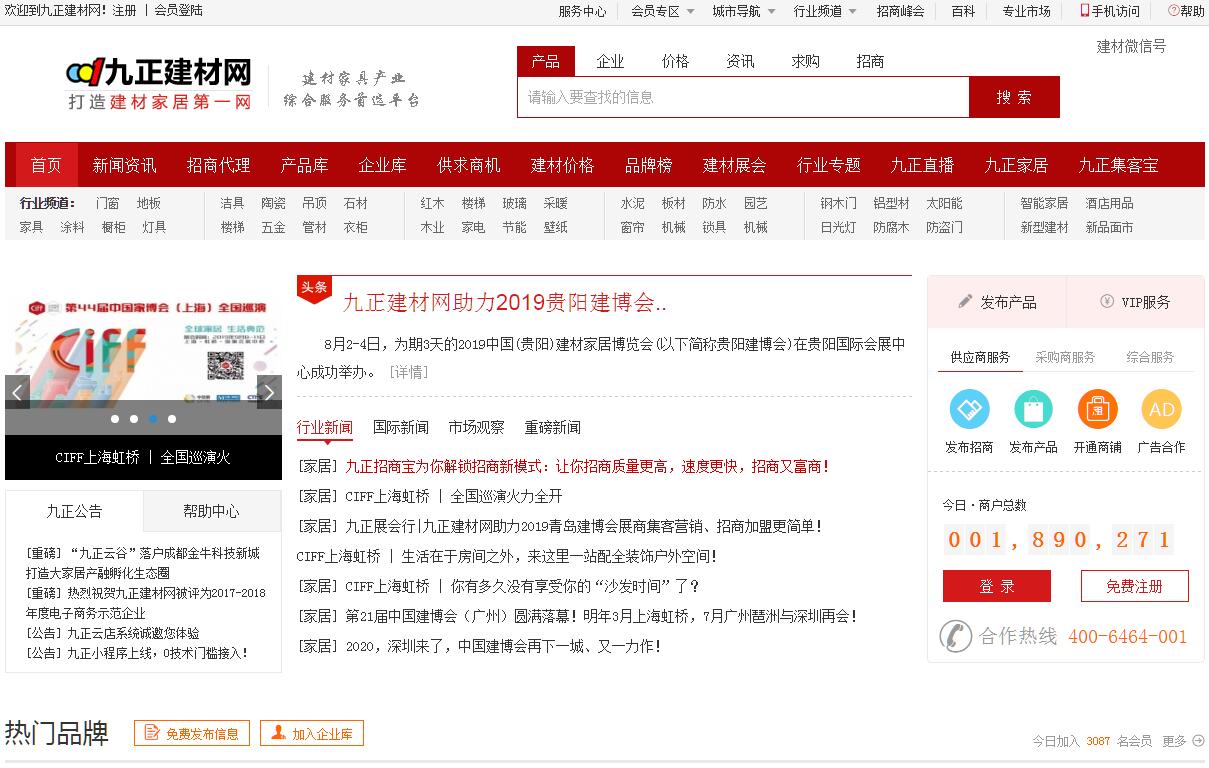Image resolution: width=1209 pixels, height=768 pixels.
Task: Open the 帮助中心 tab
Action: click(x=211, y=511)
